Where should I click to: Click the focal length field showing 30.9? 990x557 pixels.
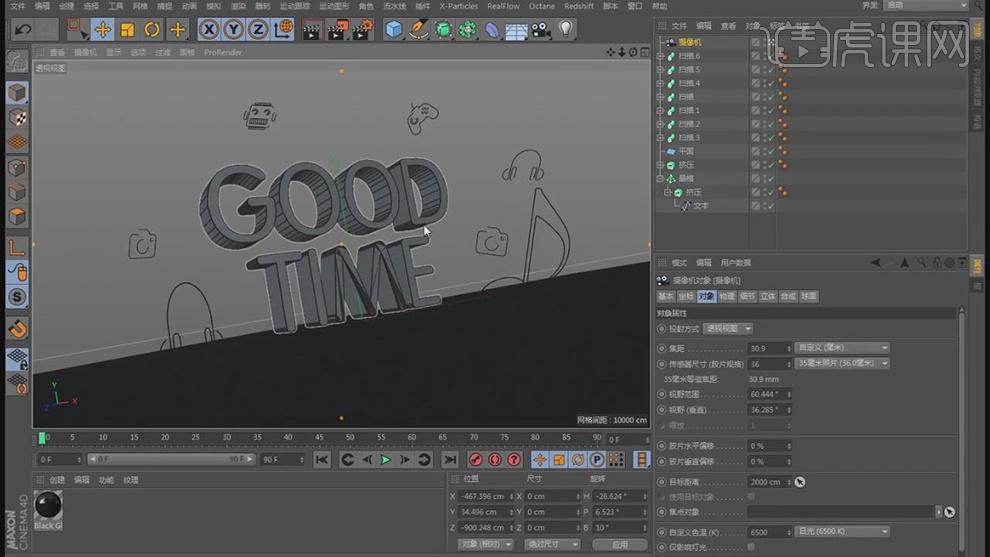click(768, 349)
